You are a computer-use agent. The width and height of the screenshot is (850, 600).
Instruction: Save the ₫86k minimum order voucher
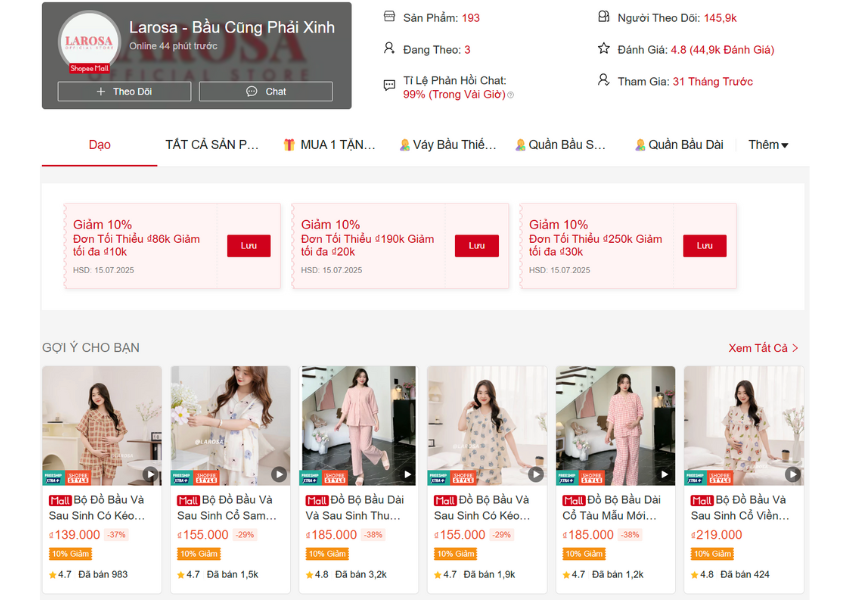(248, 246)
